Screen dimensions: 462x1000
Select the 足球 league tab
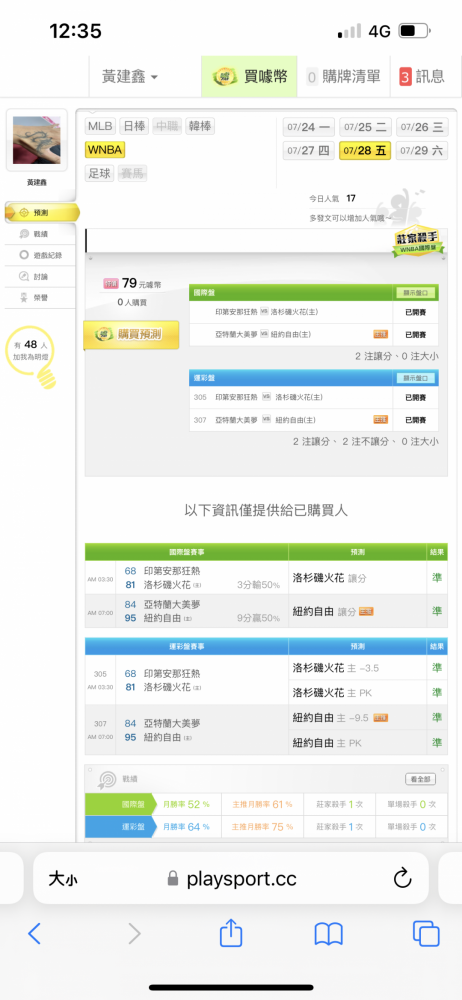pyautogui.click(x=99, y=173)
